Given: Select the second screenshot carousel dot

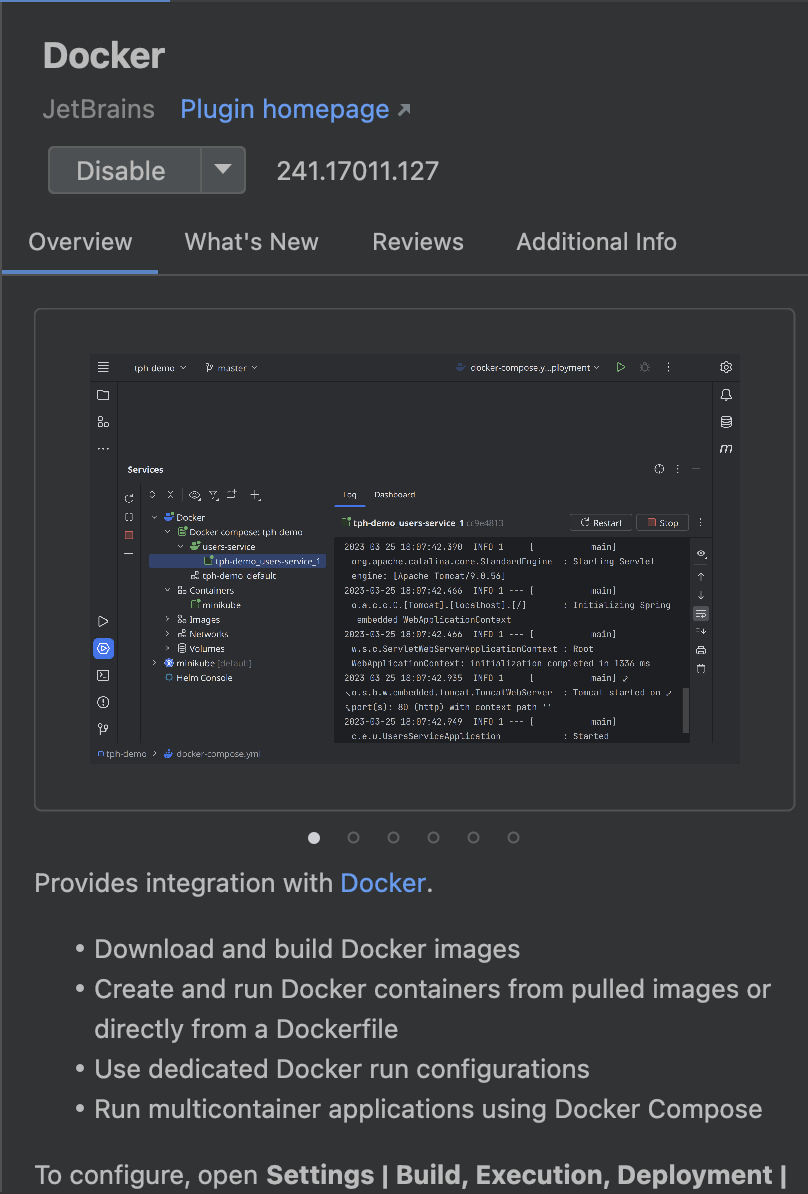Looking at the screenshot, I should [353, 838].
